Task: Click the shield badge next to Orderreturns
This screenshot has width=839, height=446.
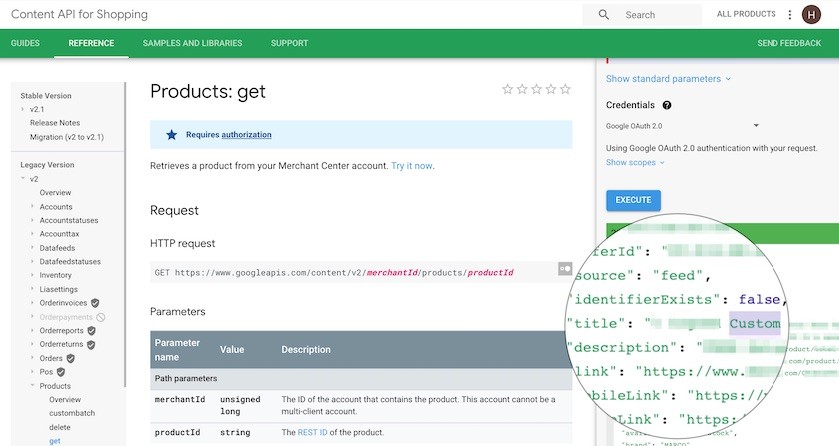Action: (91, 345)
